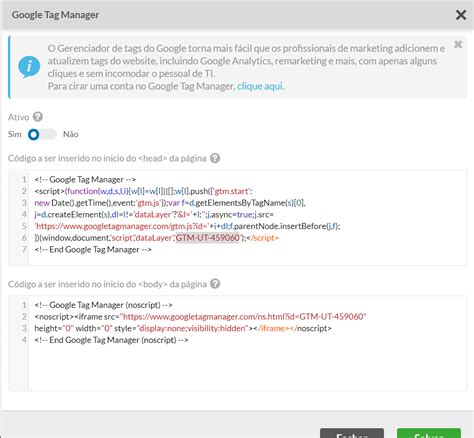The height and width of the screenshot is (438, 474).
Task: Click the green Salvar button
Action: pos(429,433)
